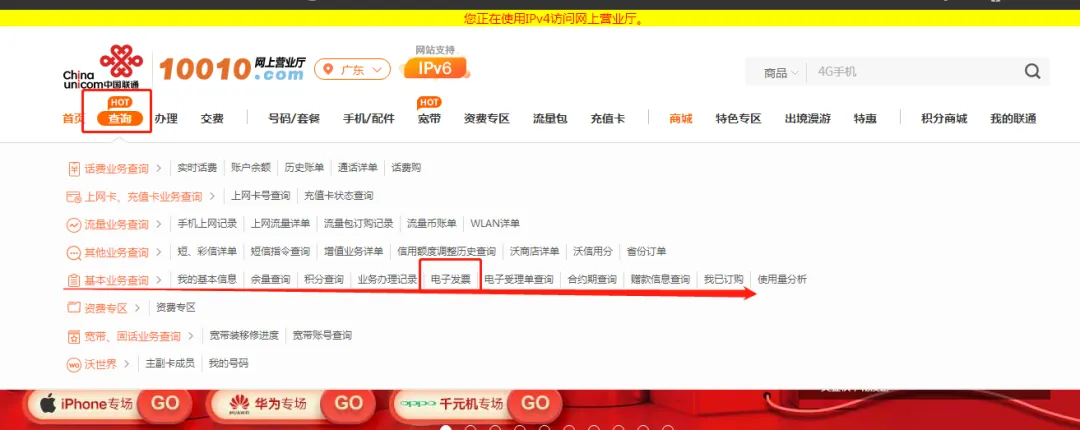Select the 查询 navigation tab

click(120, 119)
